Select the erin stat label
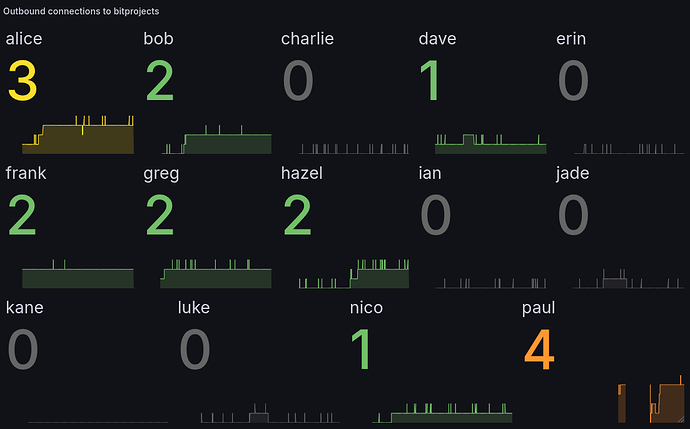The height and width of the screenshot is (429, 690). [571, 40]
